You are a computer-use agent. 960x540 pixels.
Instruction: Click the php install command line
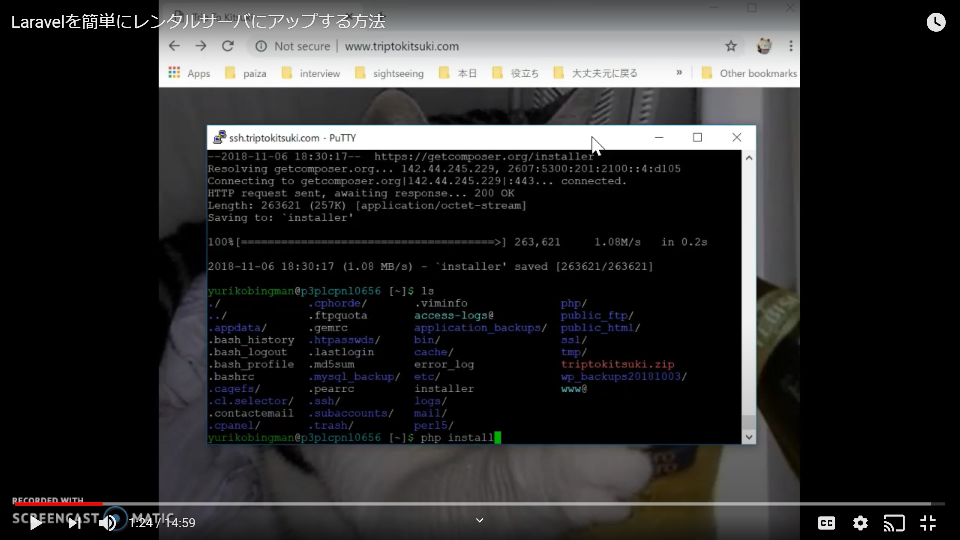(457, 438)
